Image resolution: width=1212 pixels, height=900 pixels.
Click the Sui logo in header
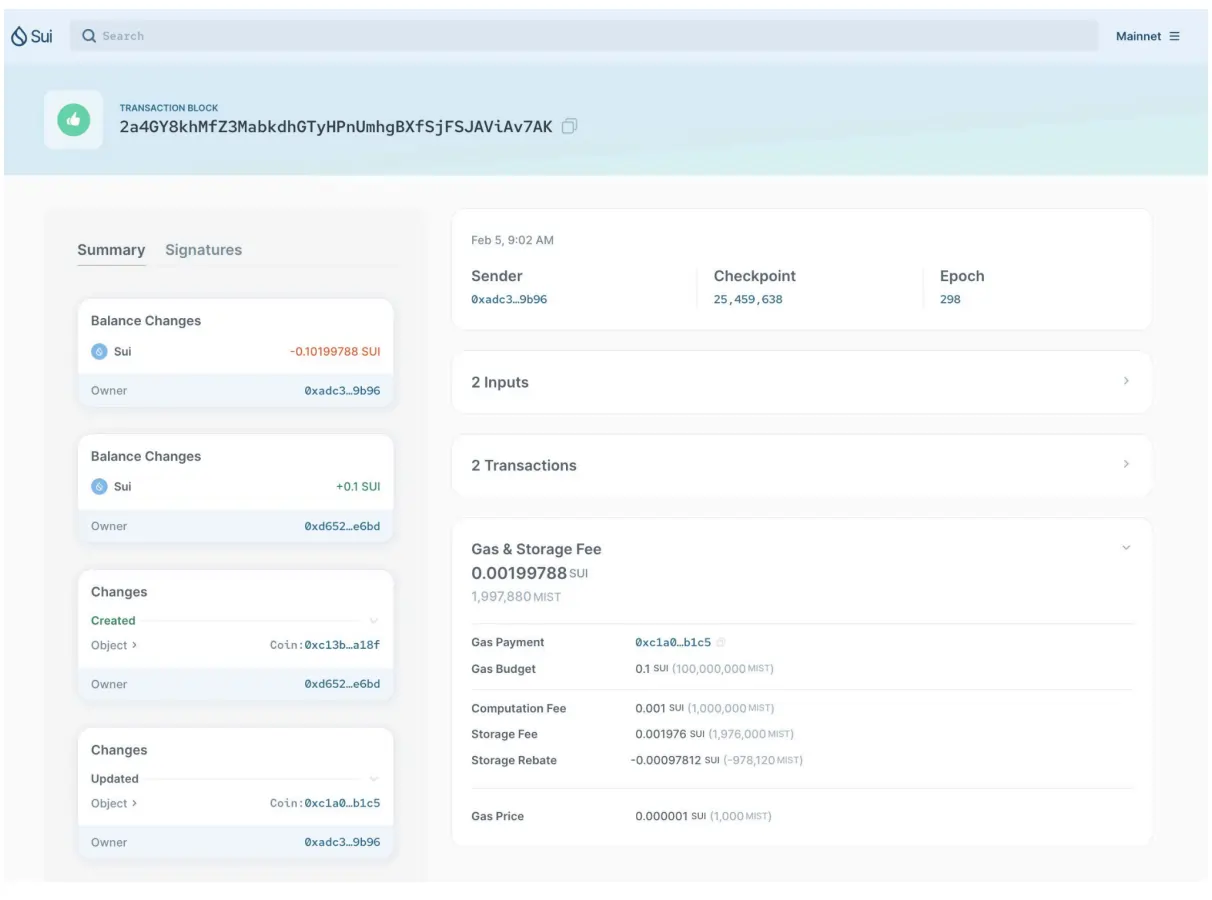(32, 36)
